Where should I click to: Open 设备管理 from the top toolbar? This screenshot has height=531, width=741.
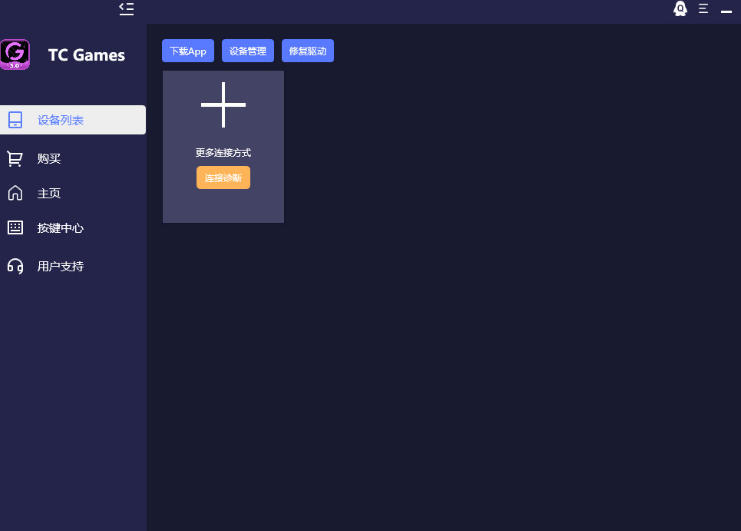coord(248,51)
